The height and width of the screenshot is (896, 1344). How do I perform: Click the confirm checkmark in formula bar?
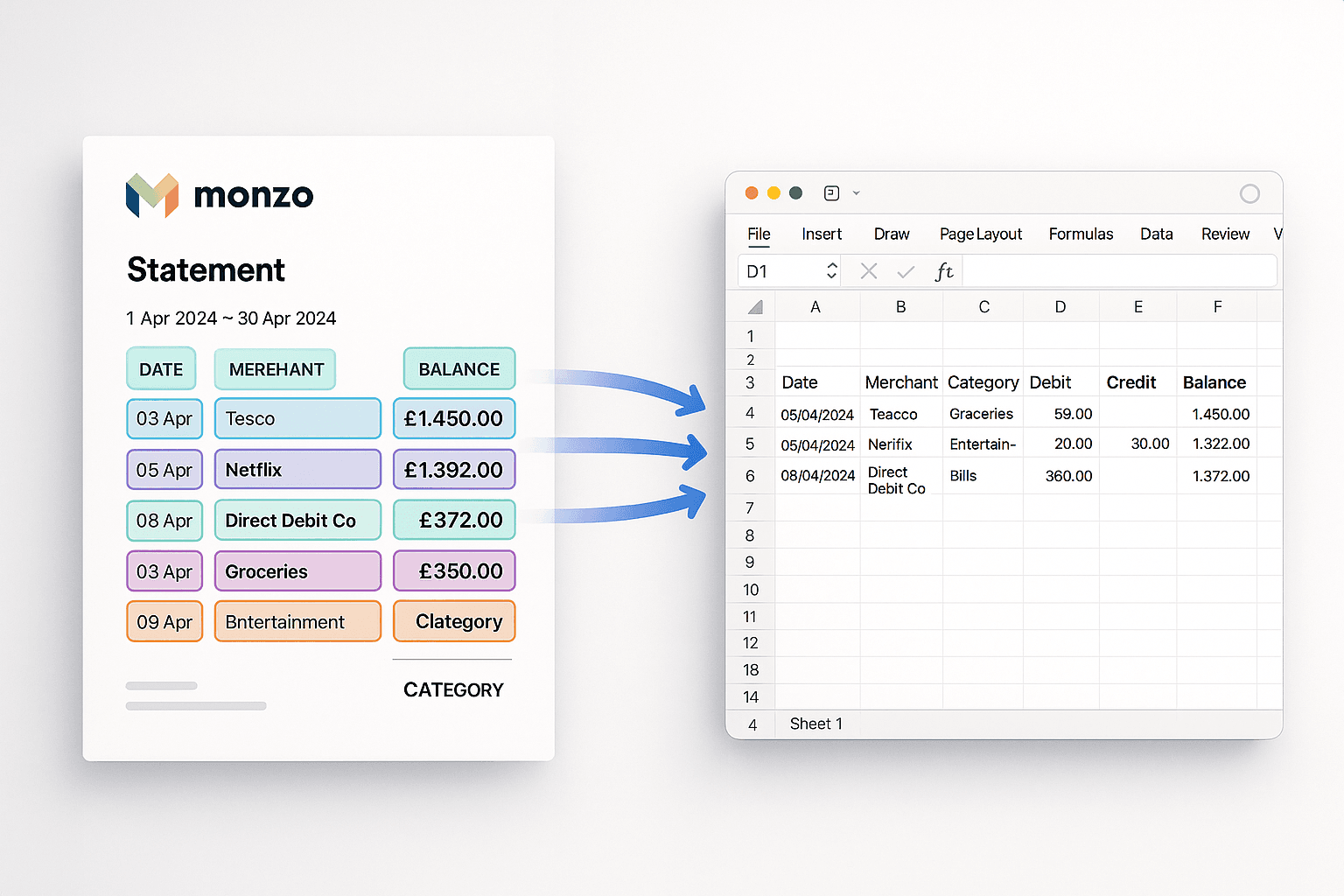906,272
